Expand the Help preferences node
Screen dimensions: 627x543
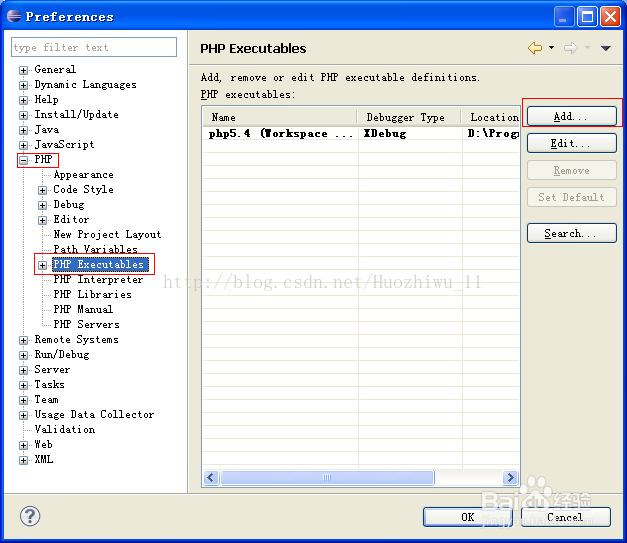tap(24, 100)
